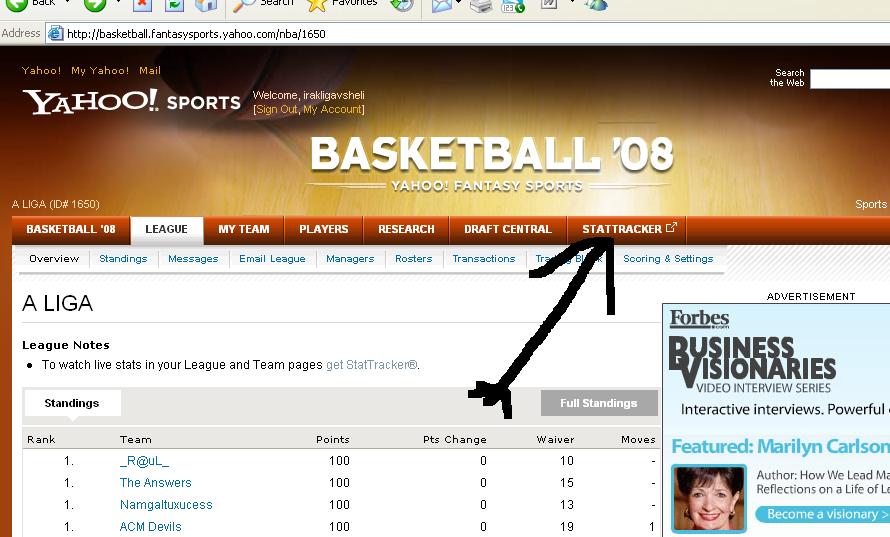Click the green Back arrow in browser toolbar
The height and width of the screenshot is (537, 890).
[x=16, y=5]
